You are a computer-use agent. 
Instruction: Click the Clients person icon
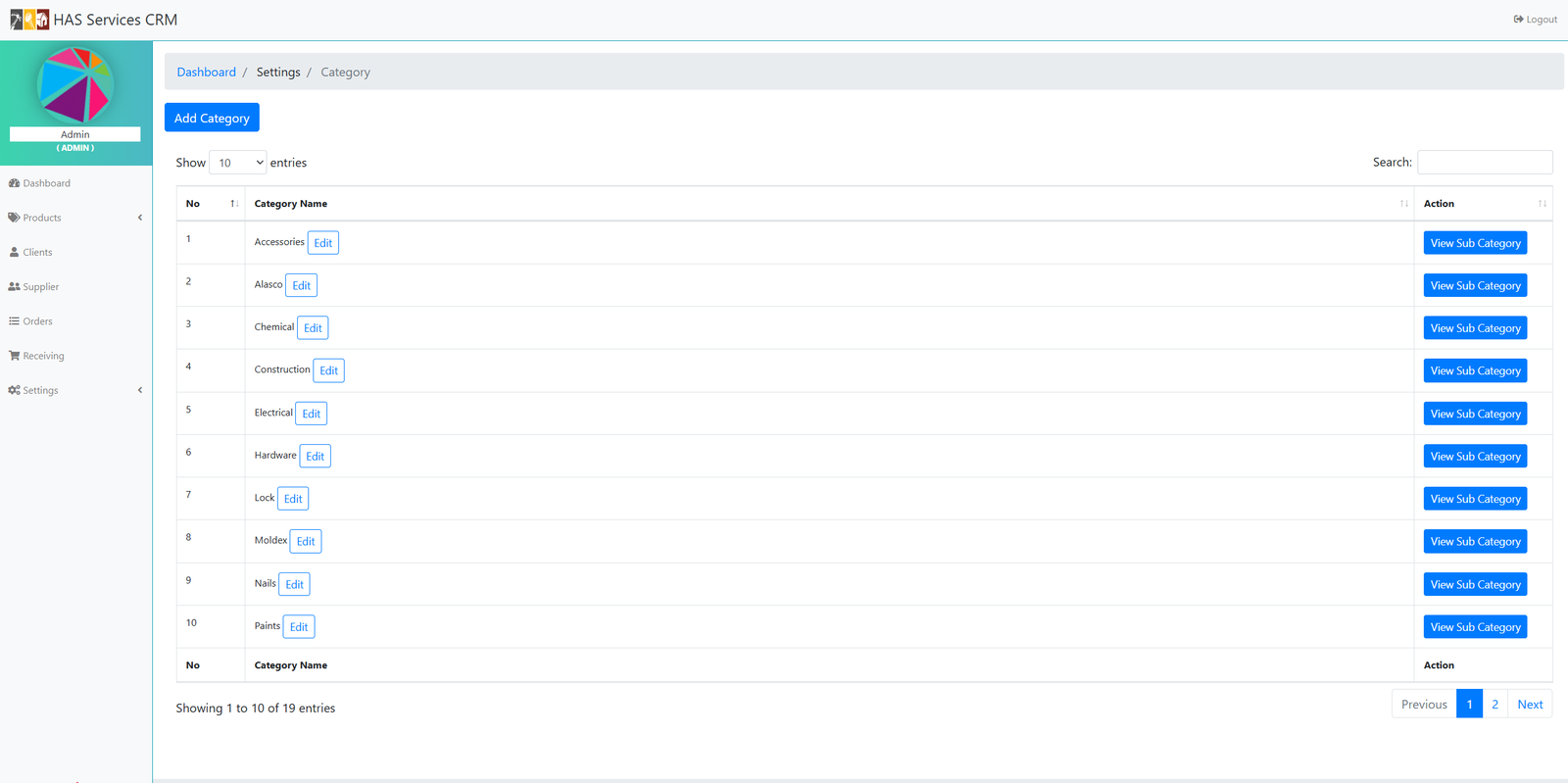14,252
